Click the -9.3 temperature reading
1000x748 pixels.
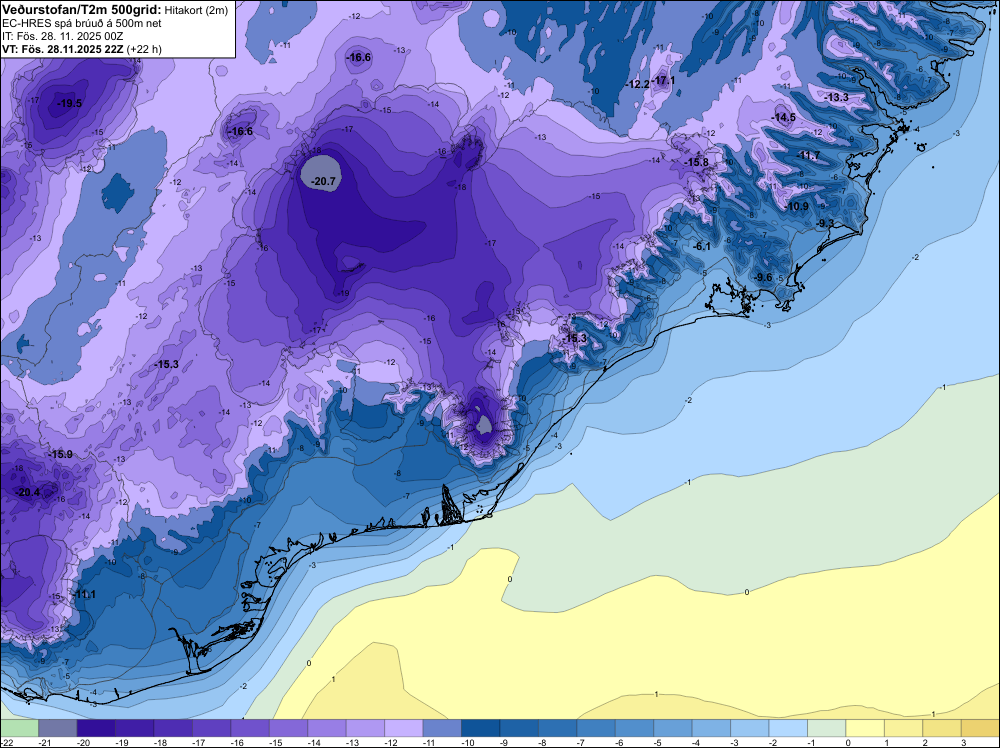tap(825, 223)
